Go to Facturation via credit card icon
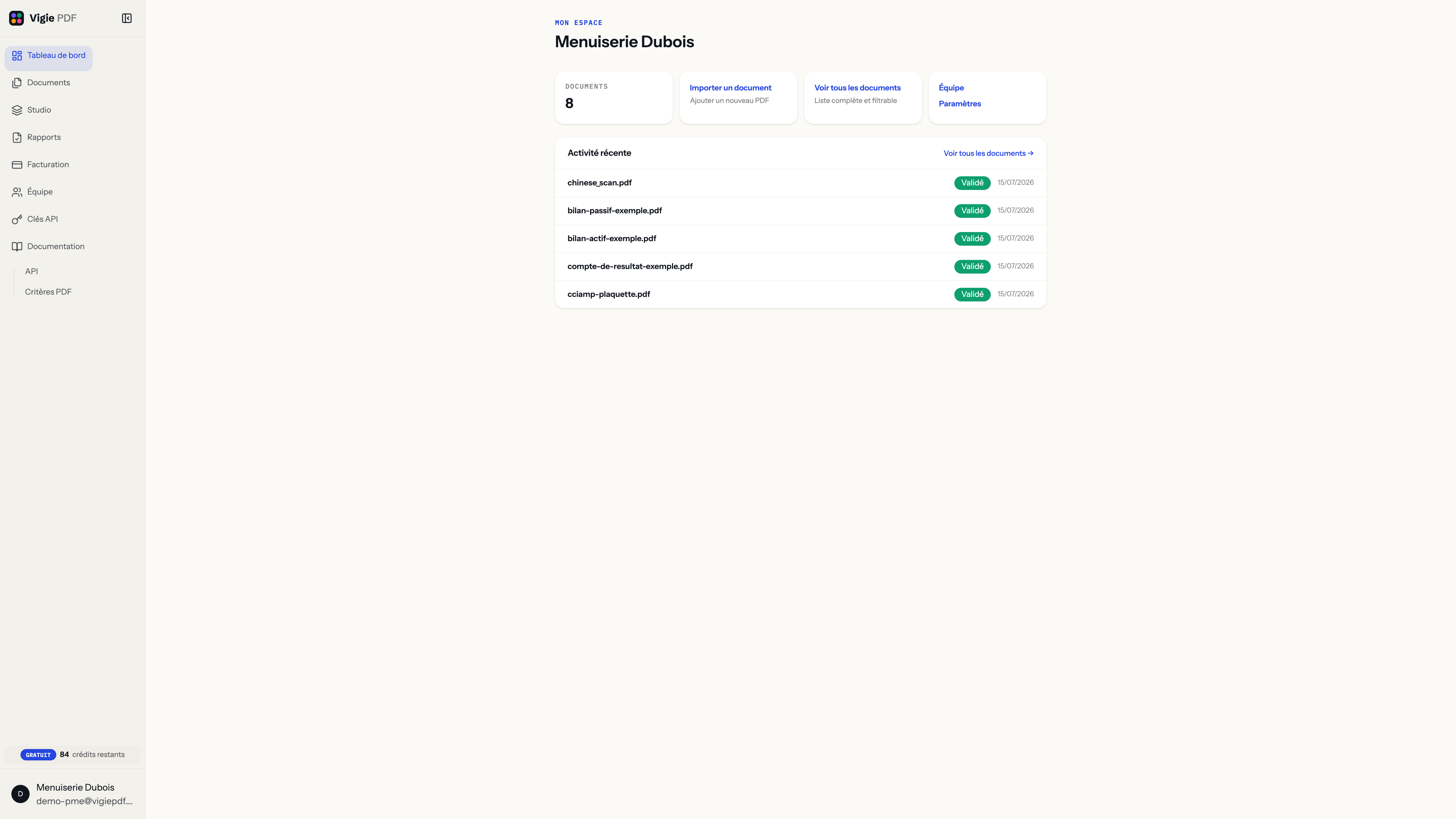Screen dimensions: 1456x819 [17, 164]
